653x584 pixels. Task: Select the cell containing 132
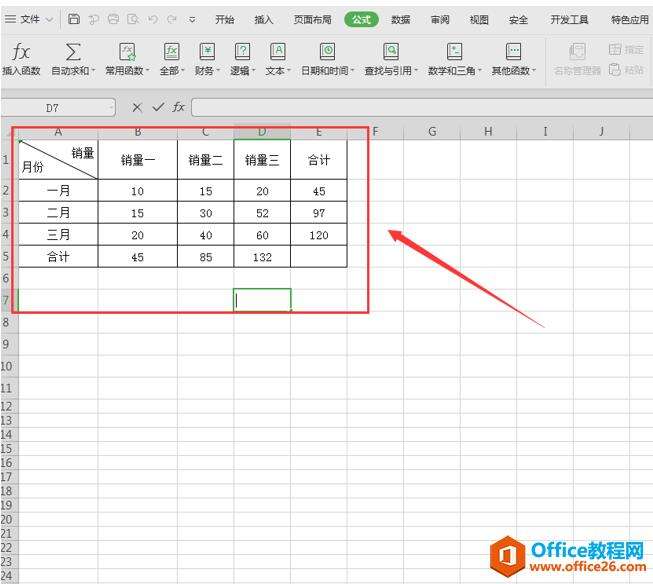[x=262, y=257]
